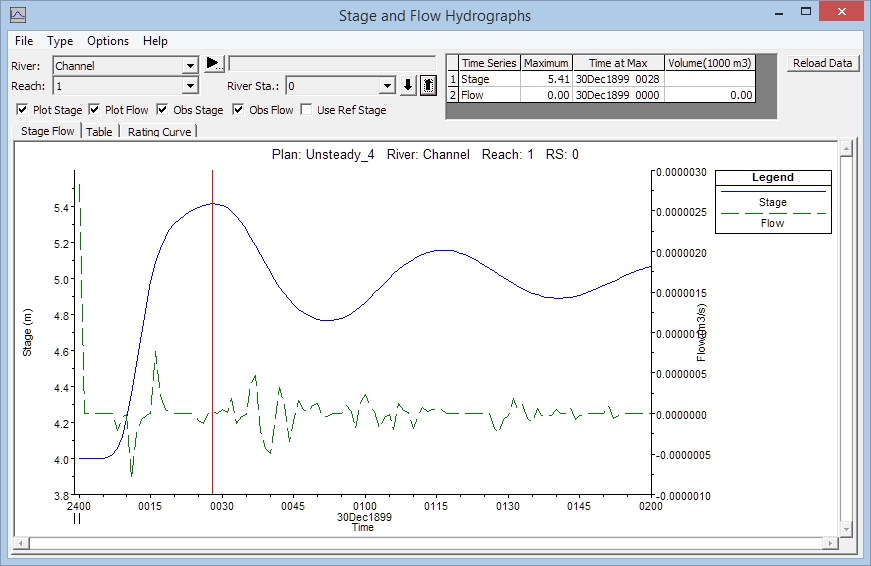Click the Stage (m) axis label
The height and width of the screenshot is (566, 871).
pos(27,332)
